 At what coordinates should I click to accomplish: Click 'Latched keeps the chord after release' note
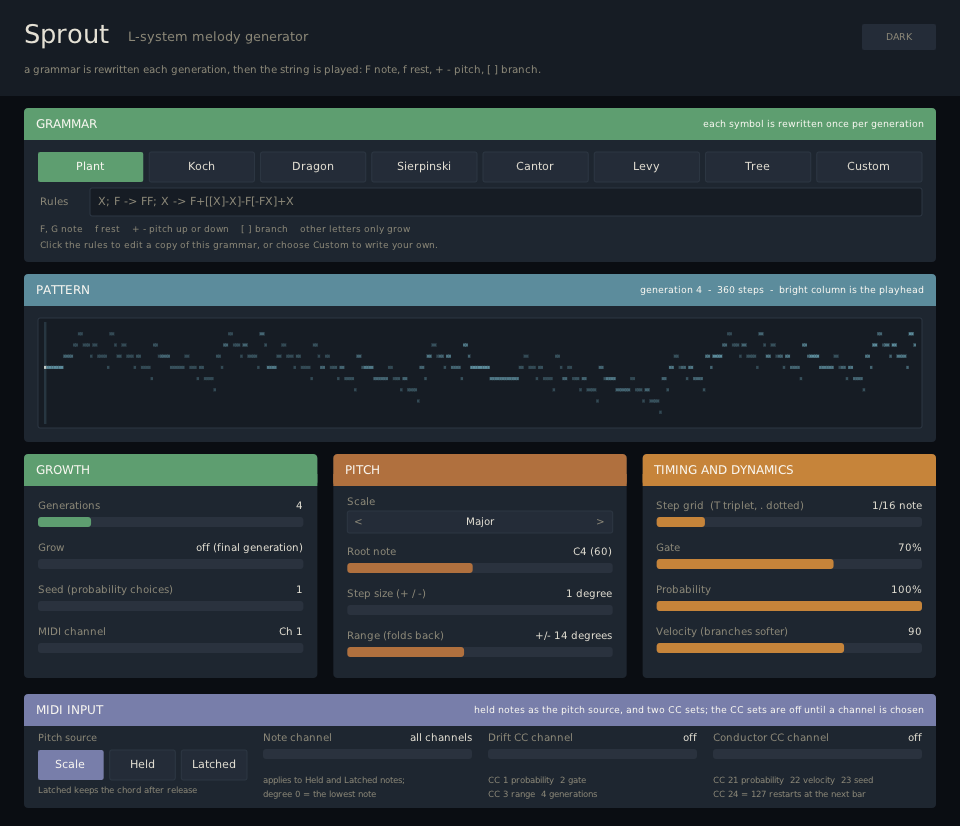coord(118,790)
